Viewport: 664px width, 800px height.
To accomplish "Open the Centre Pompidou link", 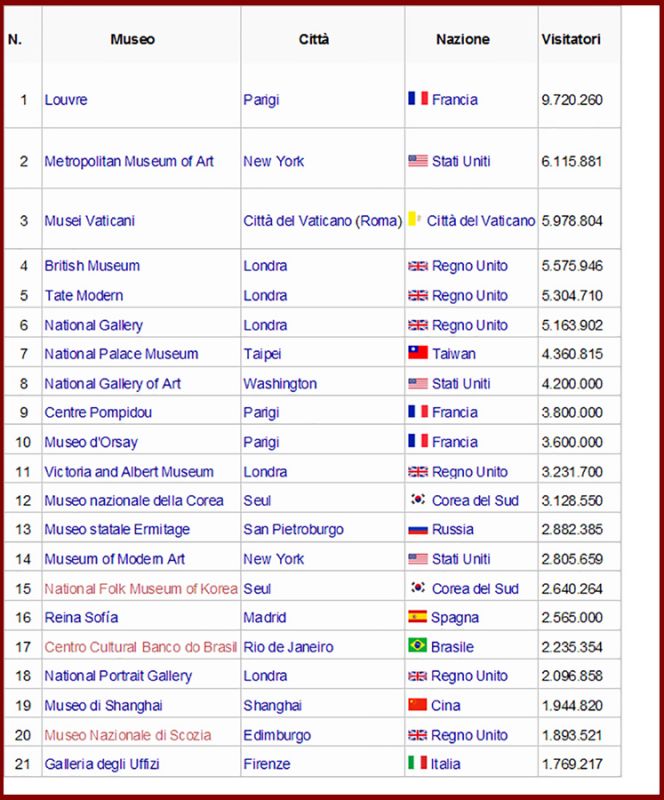I will [98, 412].
